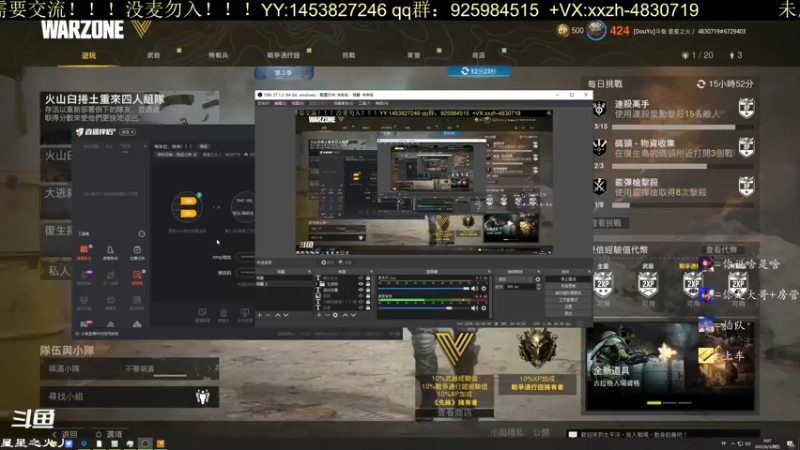Viewport: 800px width, 450px height.
Task: Mute the first OBS mixer channel speaker
Action: [474, 288]
